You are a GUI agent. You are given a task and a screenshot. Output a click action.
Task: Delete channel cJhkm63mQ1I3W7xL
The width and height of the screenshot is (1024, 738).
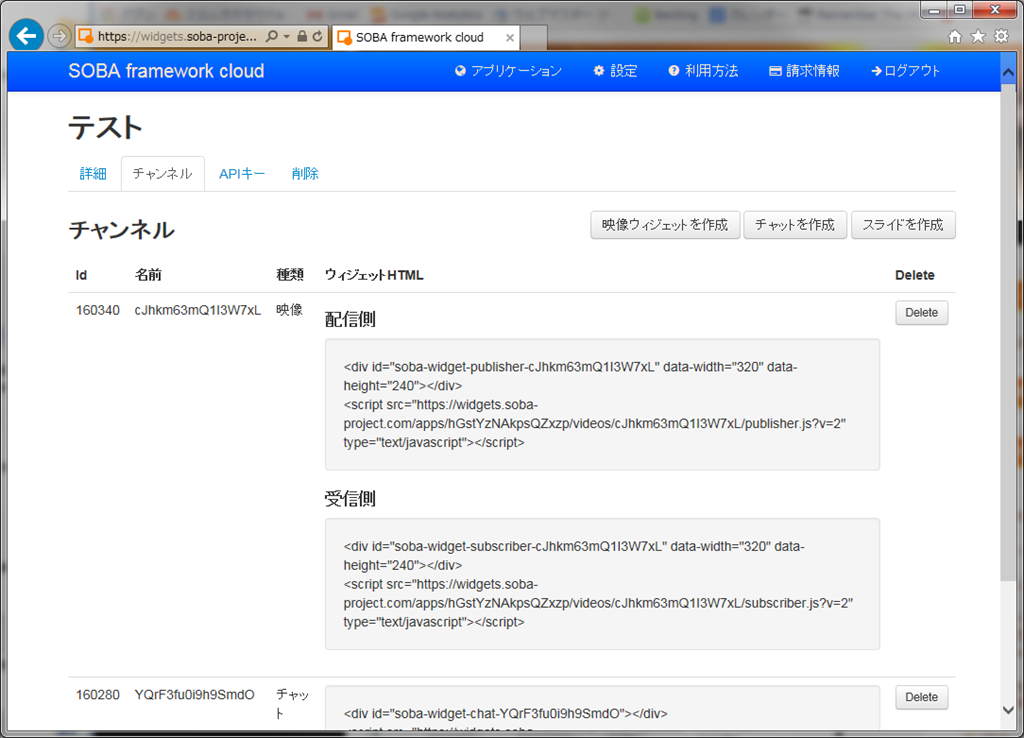pyautogui.click(x=921, y=313)
